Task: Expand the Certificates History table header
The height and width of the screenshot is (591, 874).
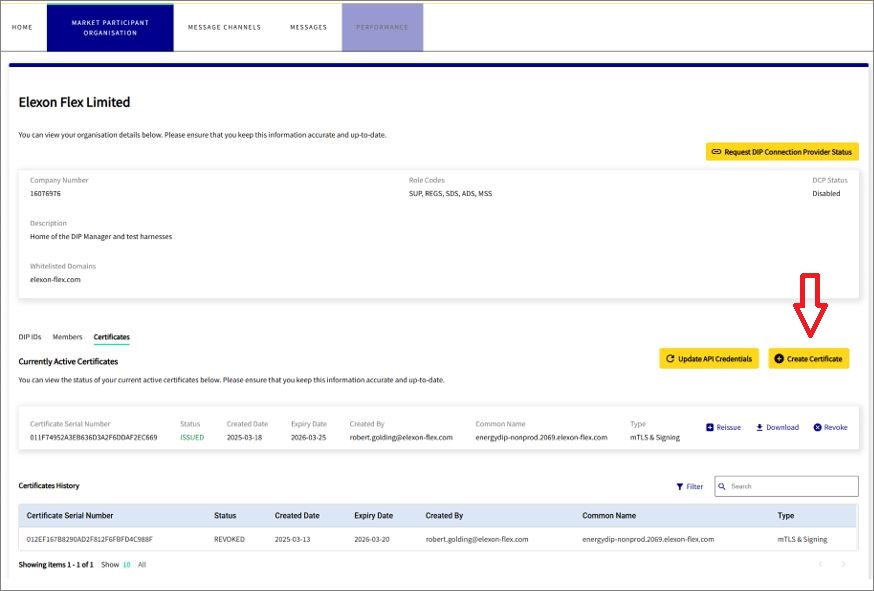Action: 437,515
